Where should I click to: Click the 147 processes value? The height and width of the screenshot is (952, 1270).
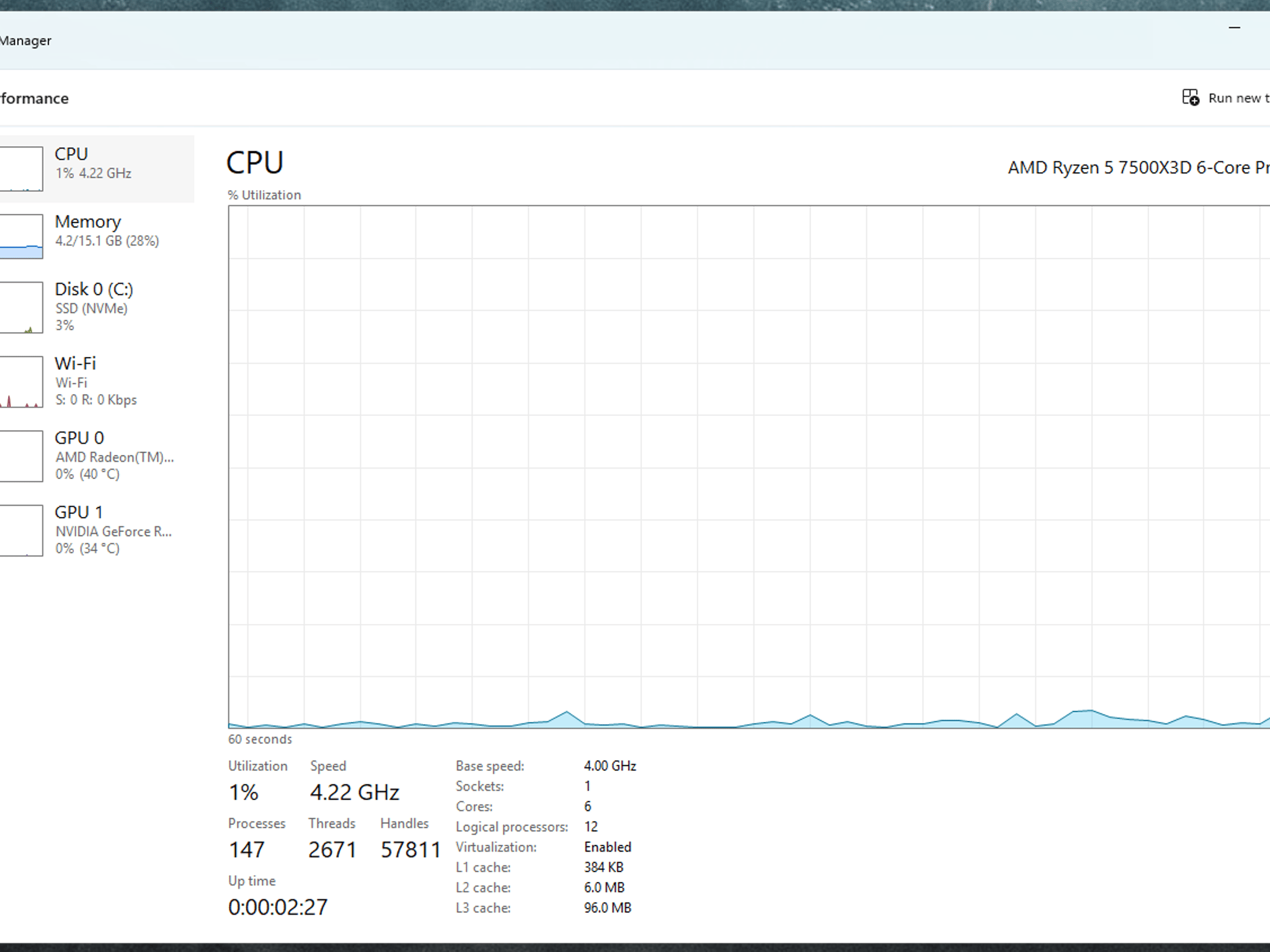point(247,850)
